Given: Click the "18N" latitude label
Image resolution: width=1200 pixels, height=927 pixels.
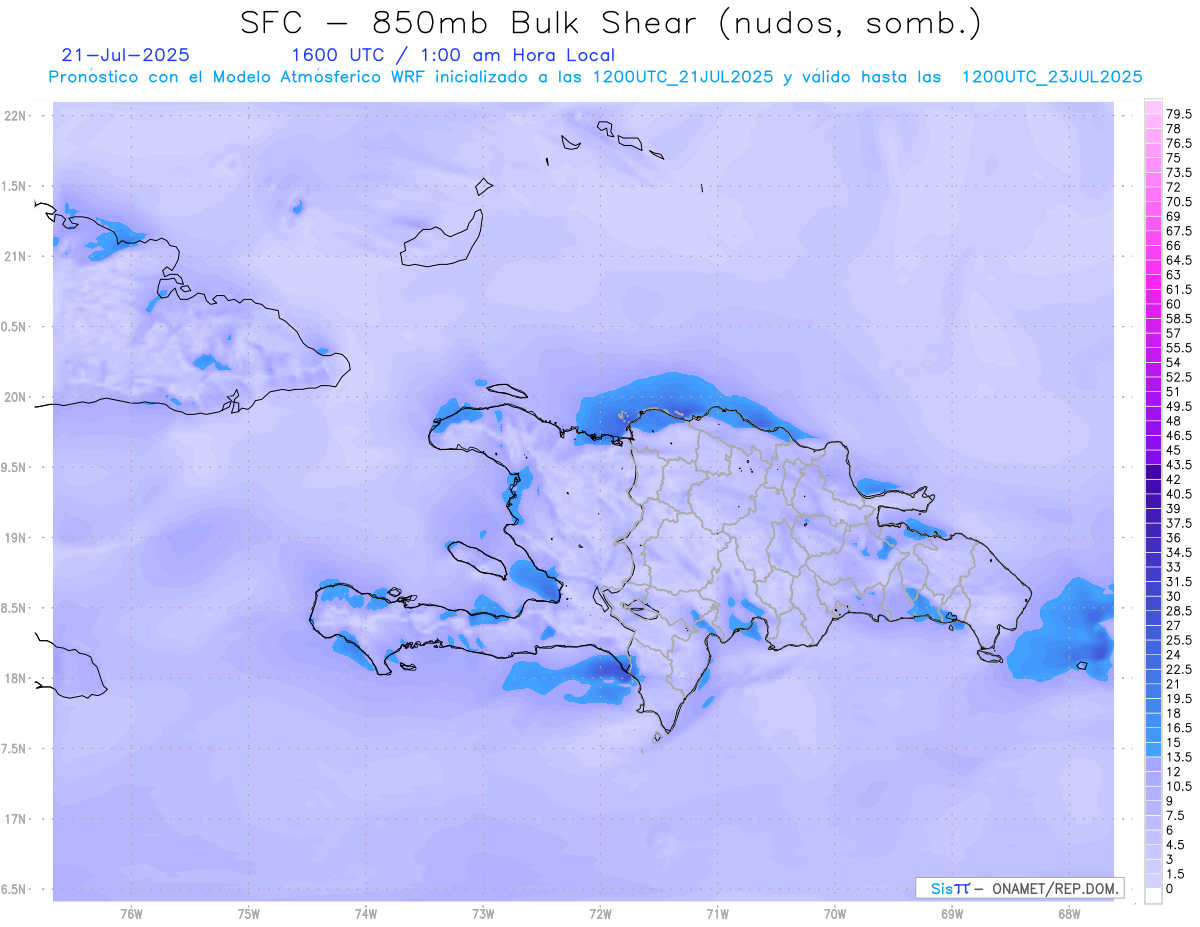Looking at the screenshot, I should click(x=17, y=678).
